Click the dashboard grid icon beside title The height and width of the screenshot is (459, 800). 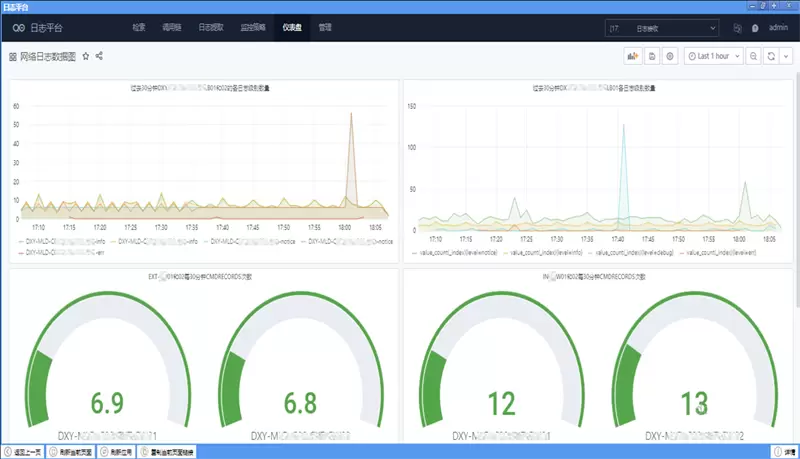click(12, 57)
